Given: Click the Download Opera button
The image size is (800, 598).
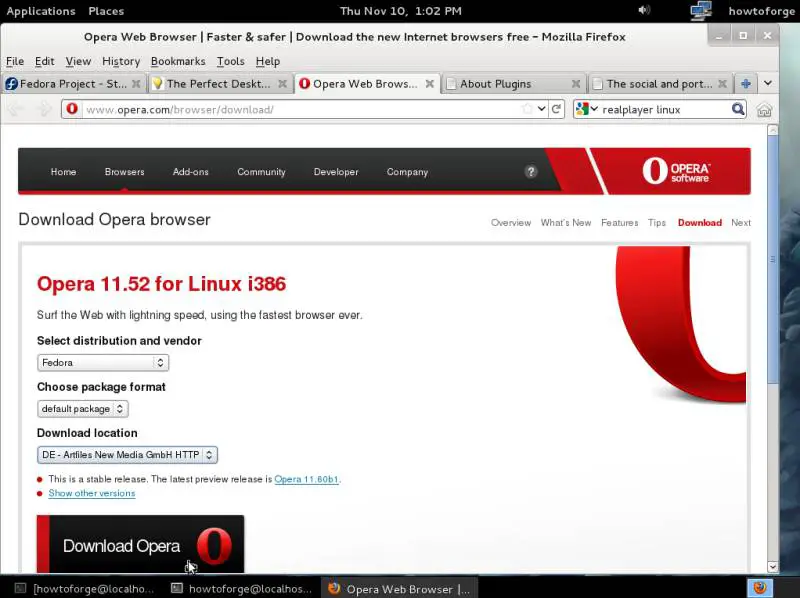Looking at the screenshot, I should click(x=140, y=544).
